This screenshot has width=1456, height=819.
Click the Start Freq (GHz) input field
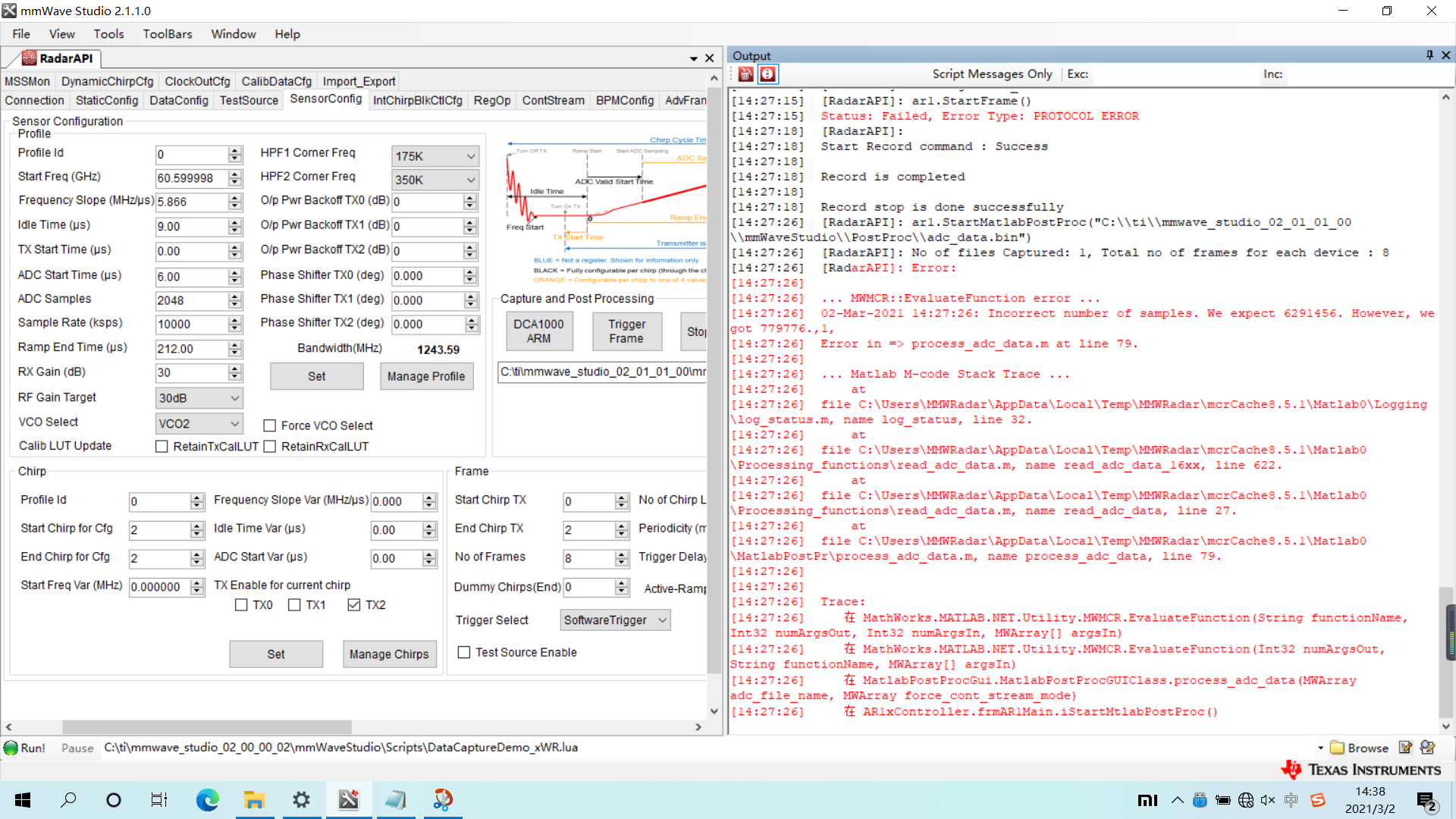point(192,178)
